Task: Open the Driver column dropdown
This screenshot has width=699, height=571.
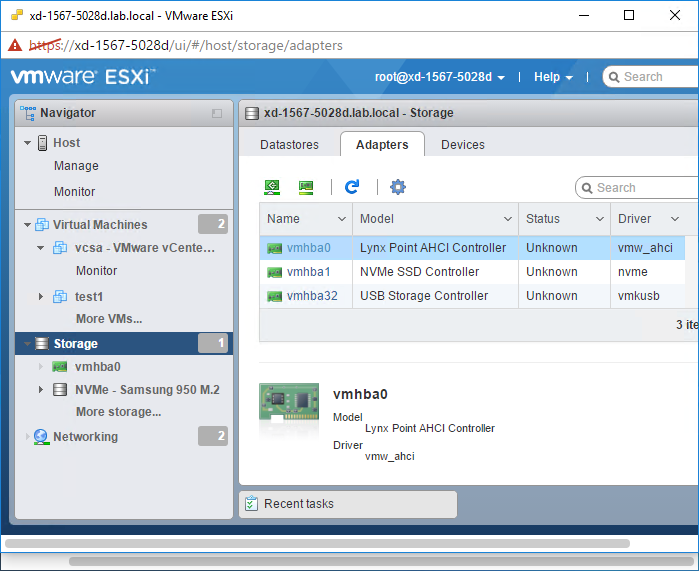Action: click(675, 219)
